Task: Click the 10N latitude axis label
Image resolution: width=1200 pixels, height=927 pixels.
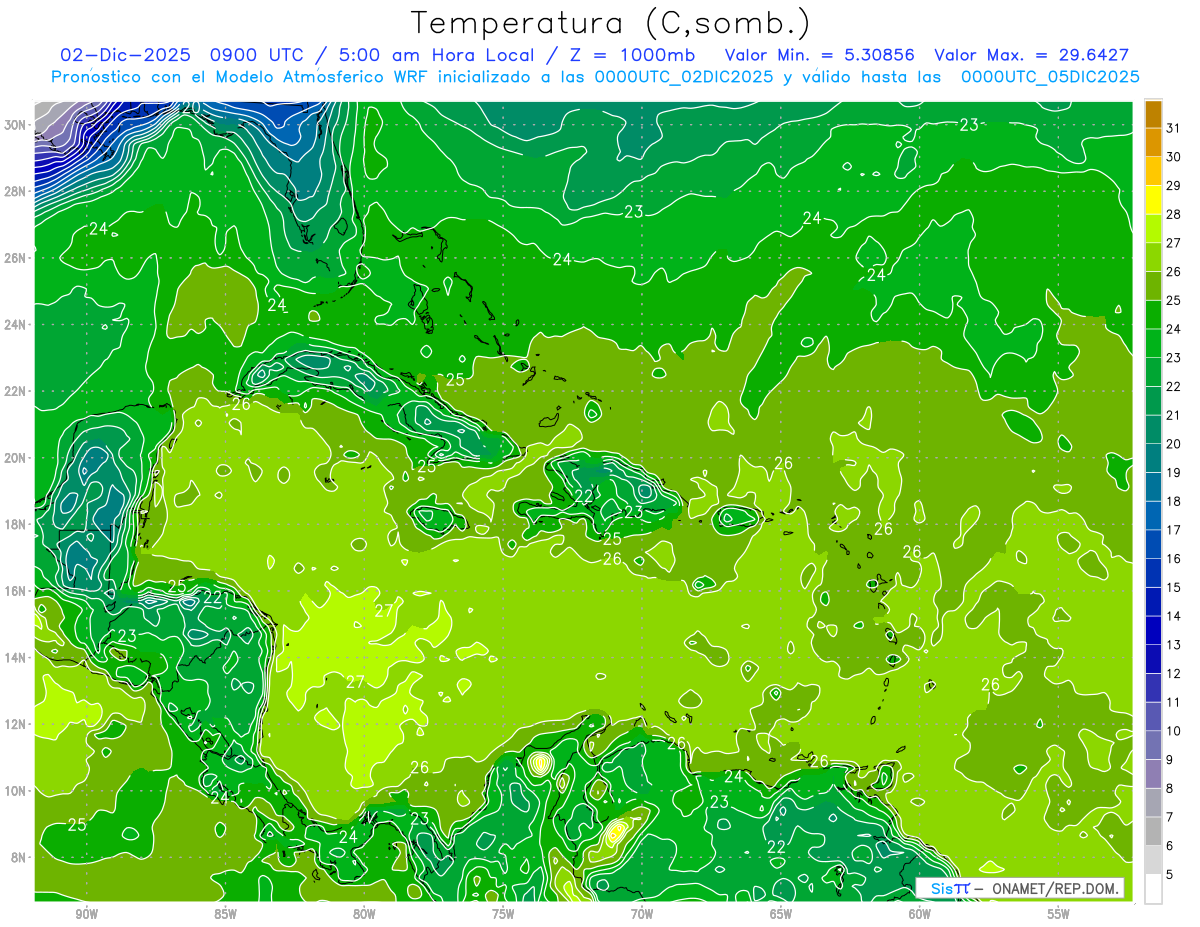Action: pyautogui.click(x=17, y=791)
